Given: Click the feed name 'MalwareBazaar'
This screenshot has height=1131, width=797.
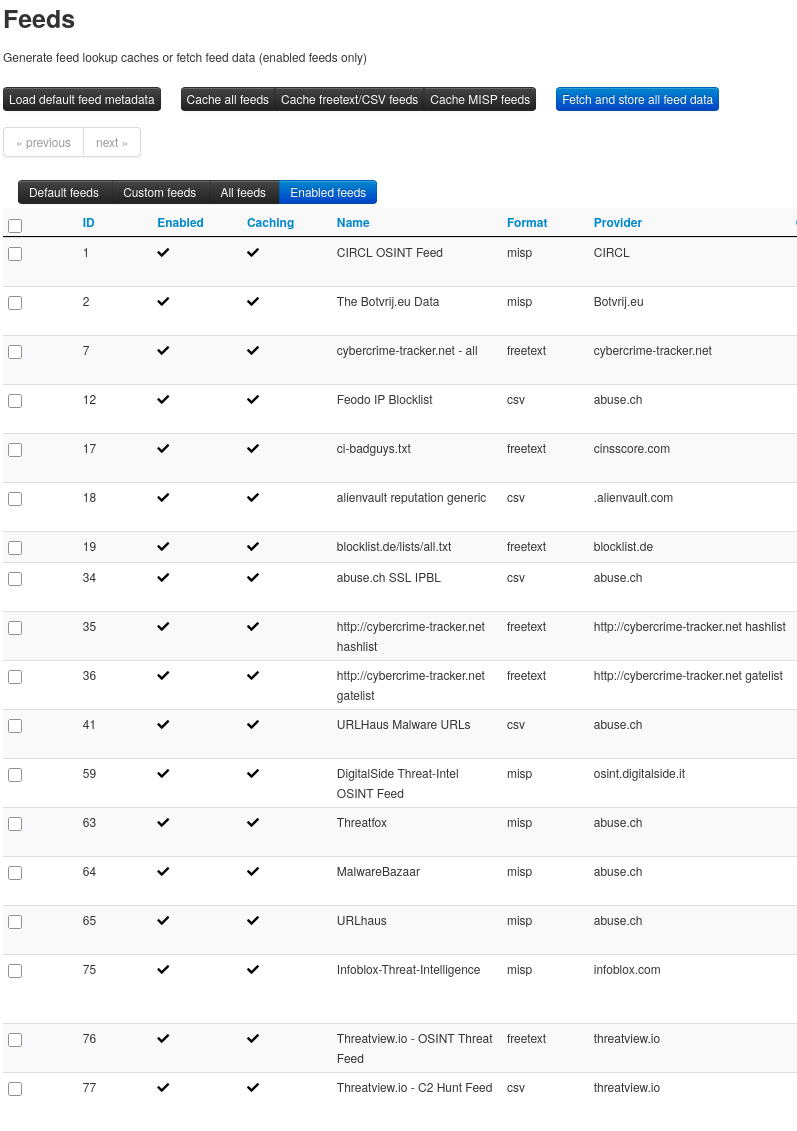Looking at the screenshot, I should click(x=378, y=872).
